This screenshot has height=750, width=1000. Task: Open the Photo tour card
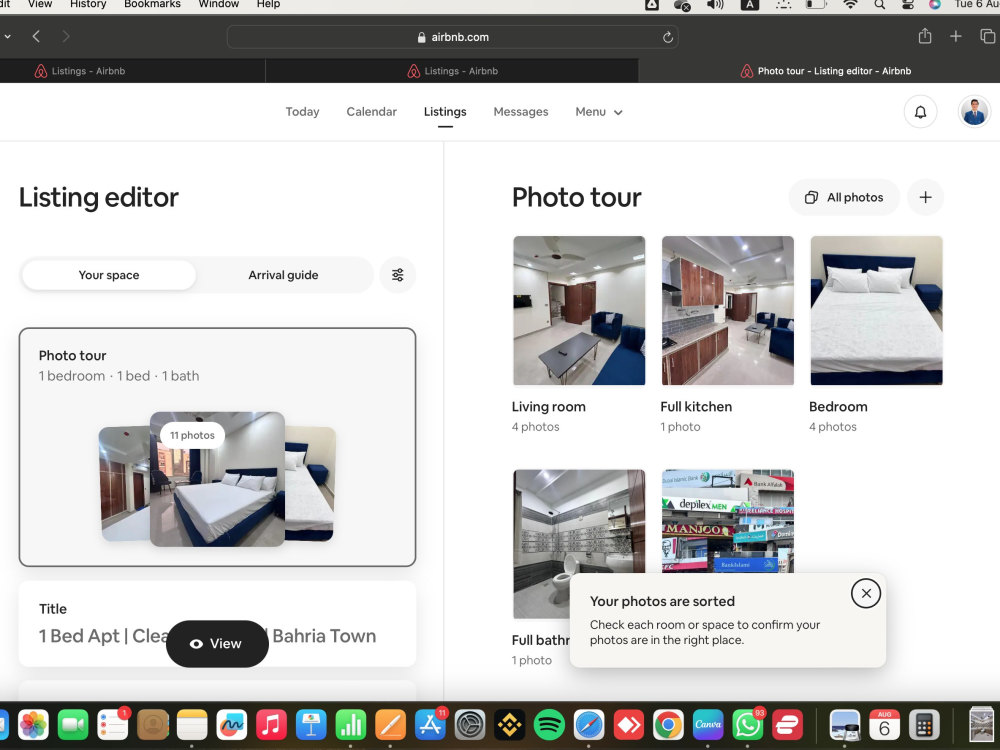coord(217,447)
